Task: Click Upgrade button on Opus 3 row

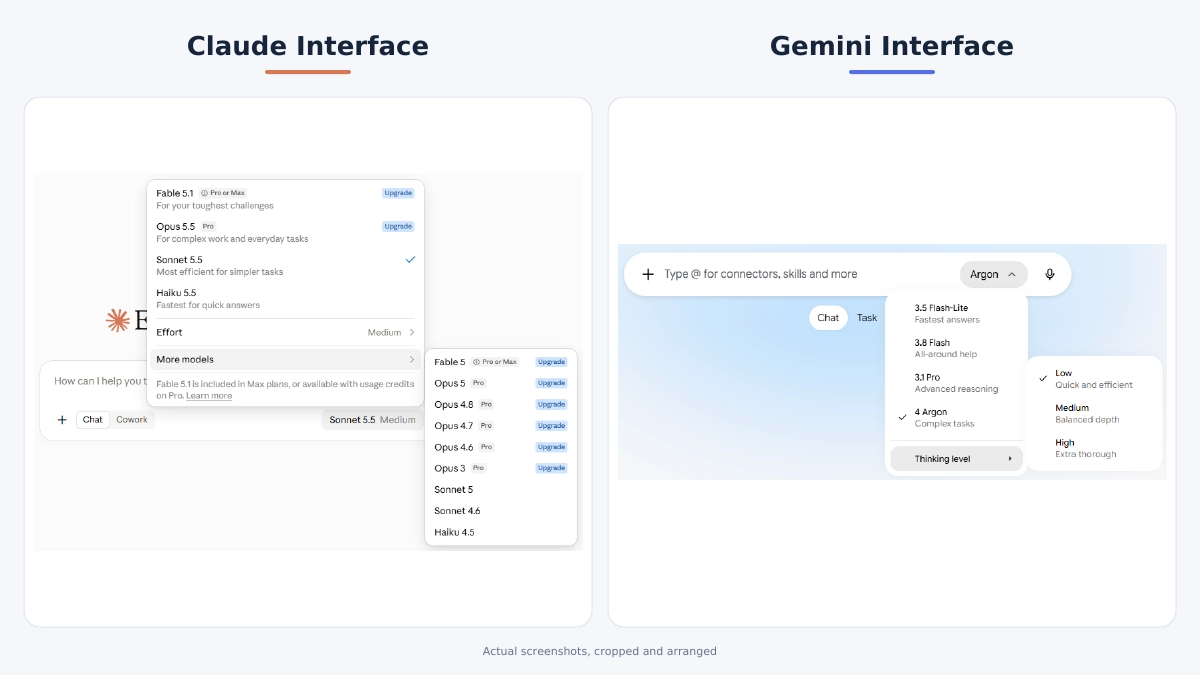Action: [551, 468]
